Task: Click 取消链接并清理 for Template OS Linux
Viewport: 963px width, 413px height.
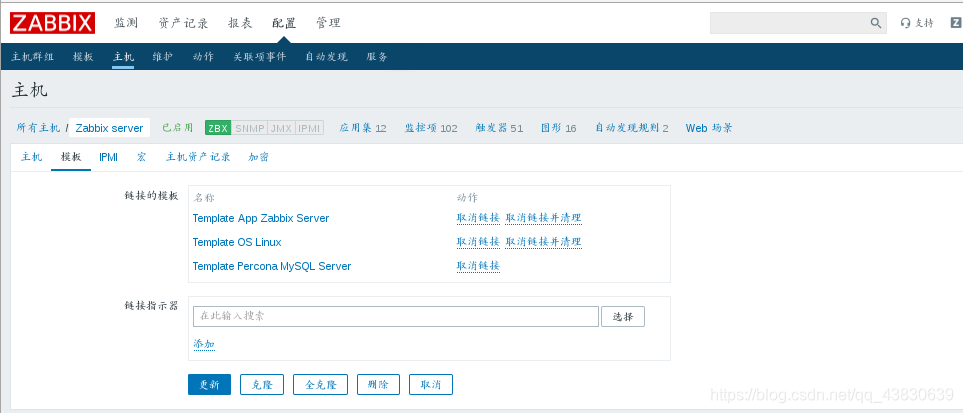Action: tap(543, 242)
